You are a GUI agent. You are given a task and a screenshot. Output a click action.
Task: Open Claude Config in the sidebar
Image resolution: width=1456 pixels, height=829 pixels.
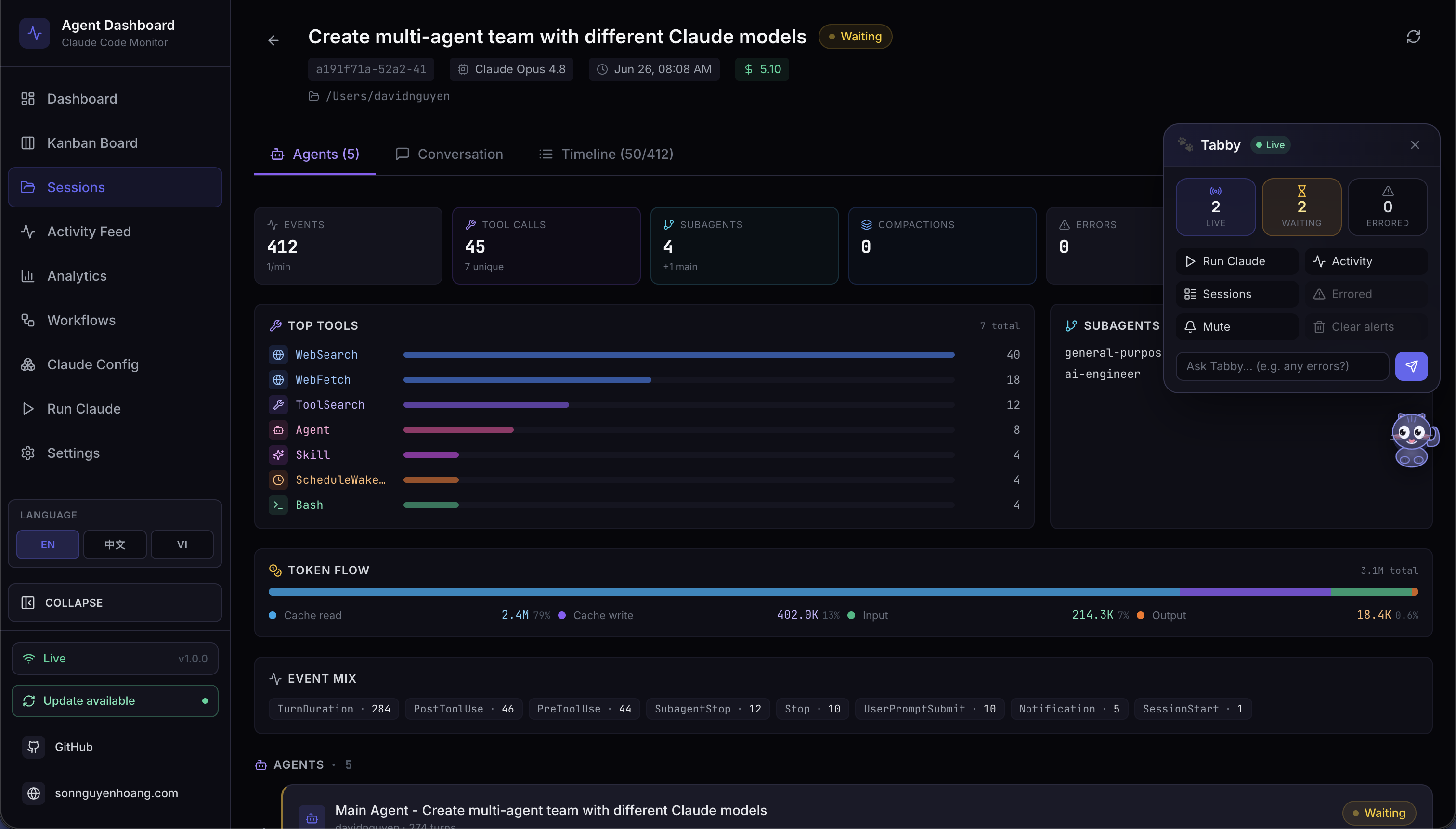pos(115,364)
